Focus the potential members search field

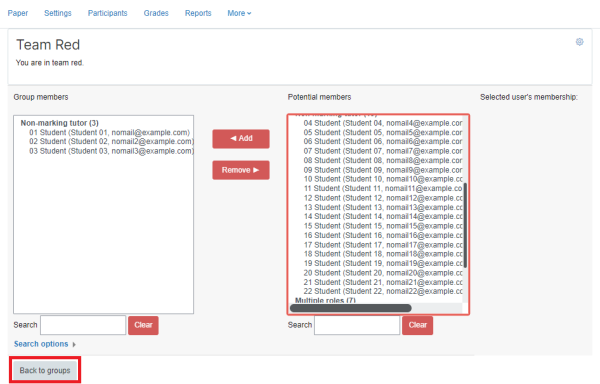point(357,325)
